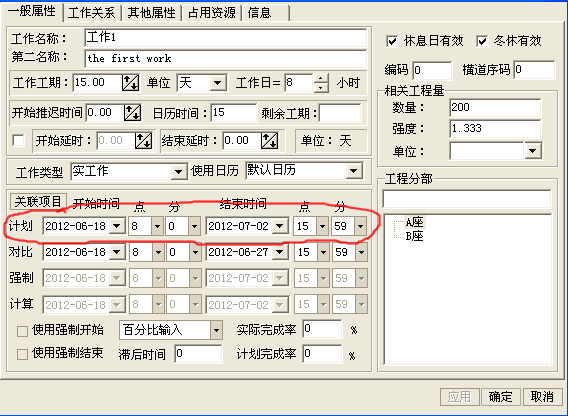Screen dimensions: 568x416
Task: Click the 横道序码 input field
Action: pyautogui.click(x=534, y=70)
